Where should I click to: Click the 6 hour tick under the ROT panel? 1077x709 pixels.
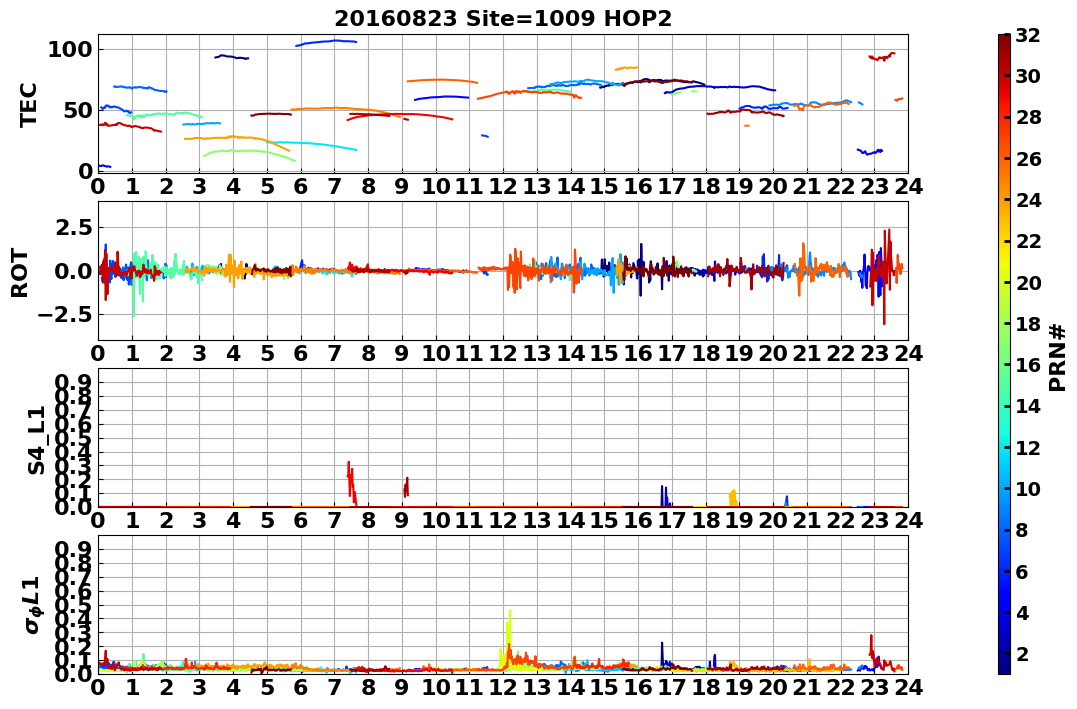301,354
